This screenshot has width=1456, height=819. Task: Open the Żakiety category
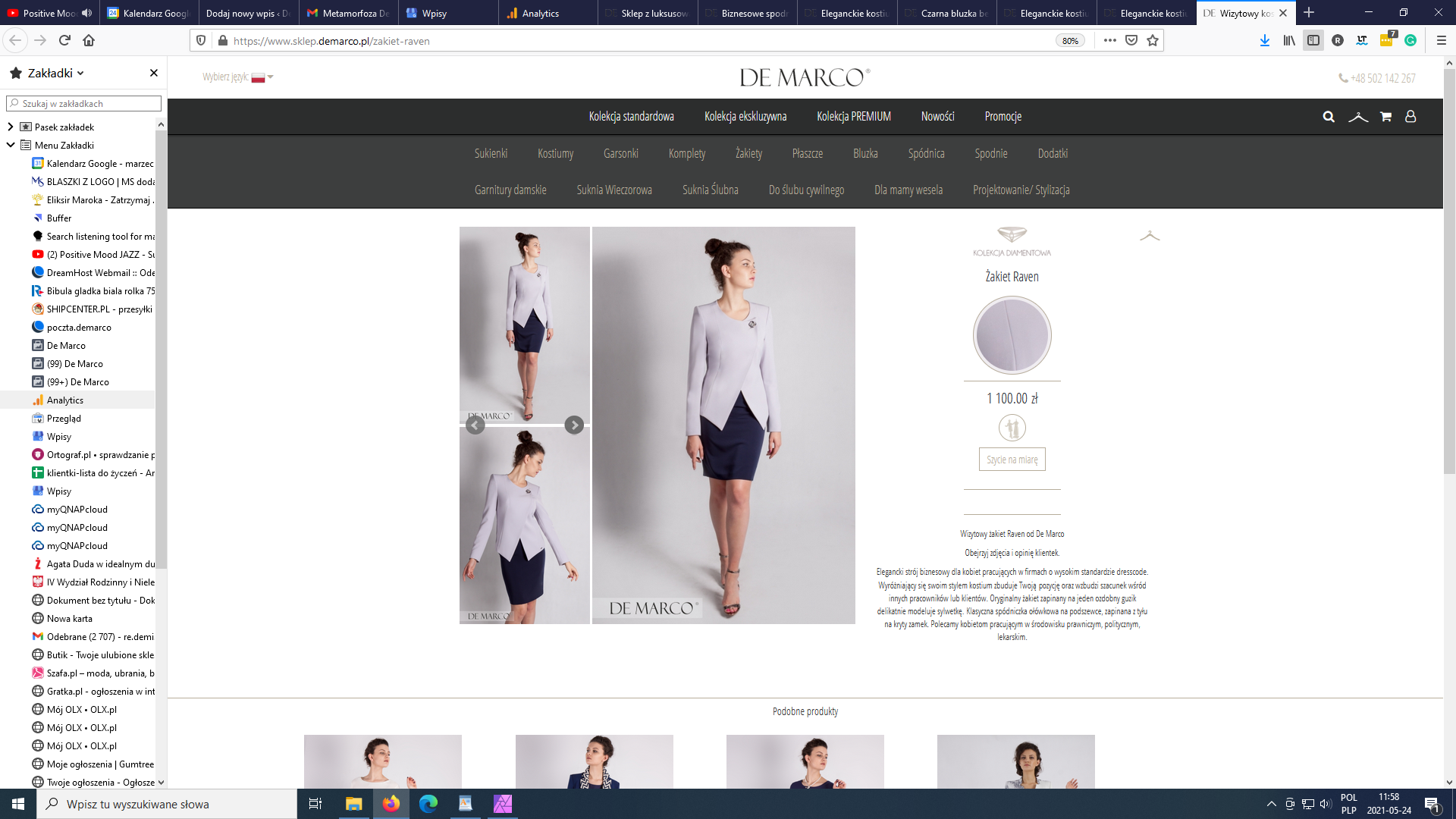(x=748, y=153)
